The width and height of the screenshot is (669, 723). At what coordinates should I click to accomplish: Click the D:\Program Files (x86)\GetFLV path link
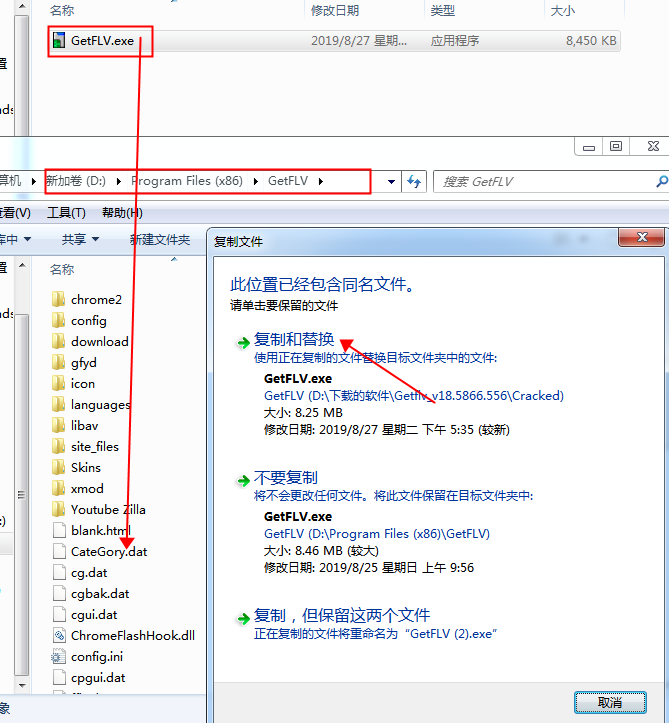click(x=377, y=533)
